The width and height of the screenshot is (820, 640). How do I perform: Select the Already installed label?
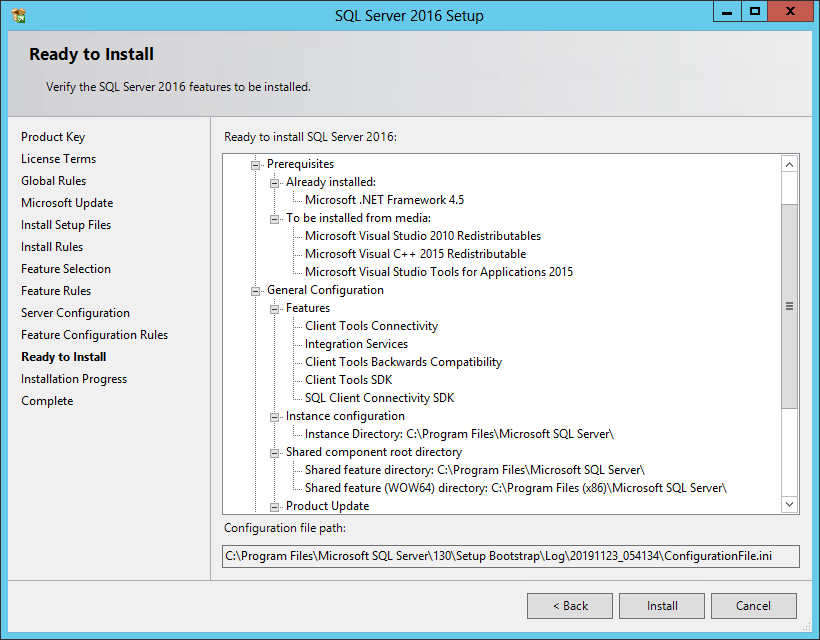[331, 182]
